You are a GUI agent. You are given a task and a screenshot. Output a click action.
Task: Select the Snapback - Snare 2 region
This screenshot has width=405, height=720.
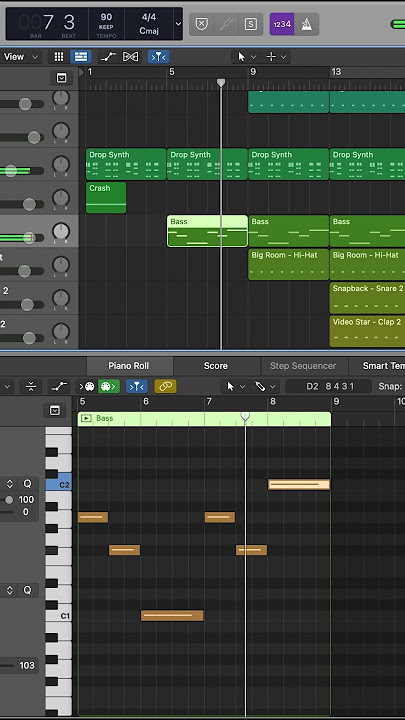tap(367, 298)
